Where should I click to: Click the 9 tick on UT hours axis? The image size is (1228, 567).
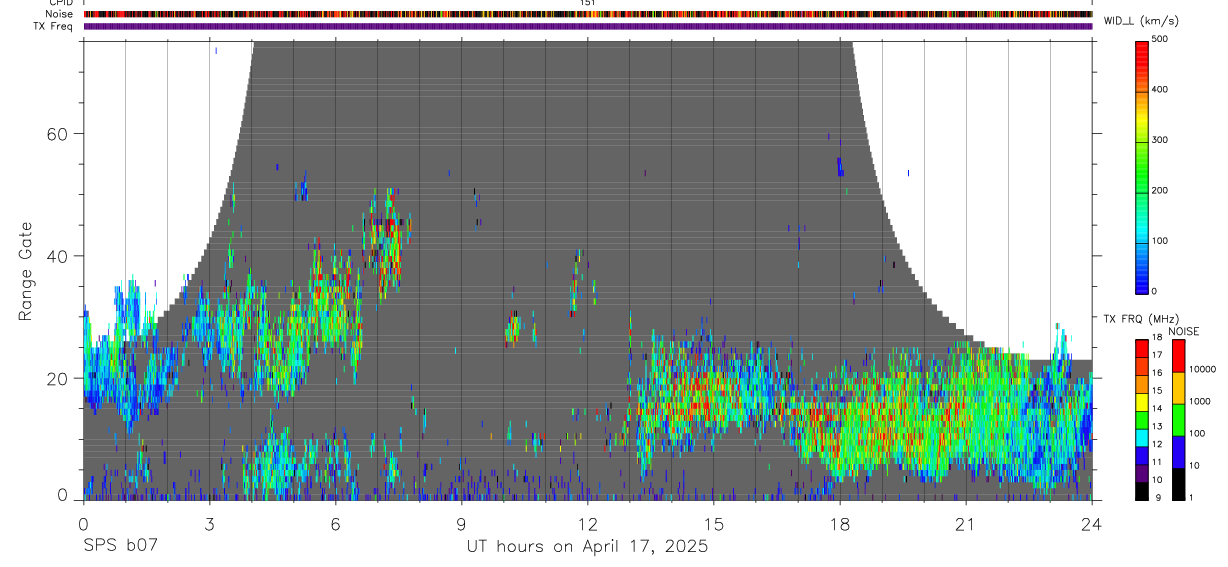(x=461, y=524)
